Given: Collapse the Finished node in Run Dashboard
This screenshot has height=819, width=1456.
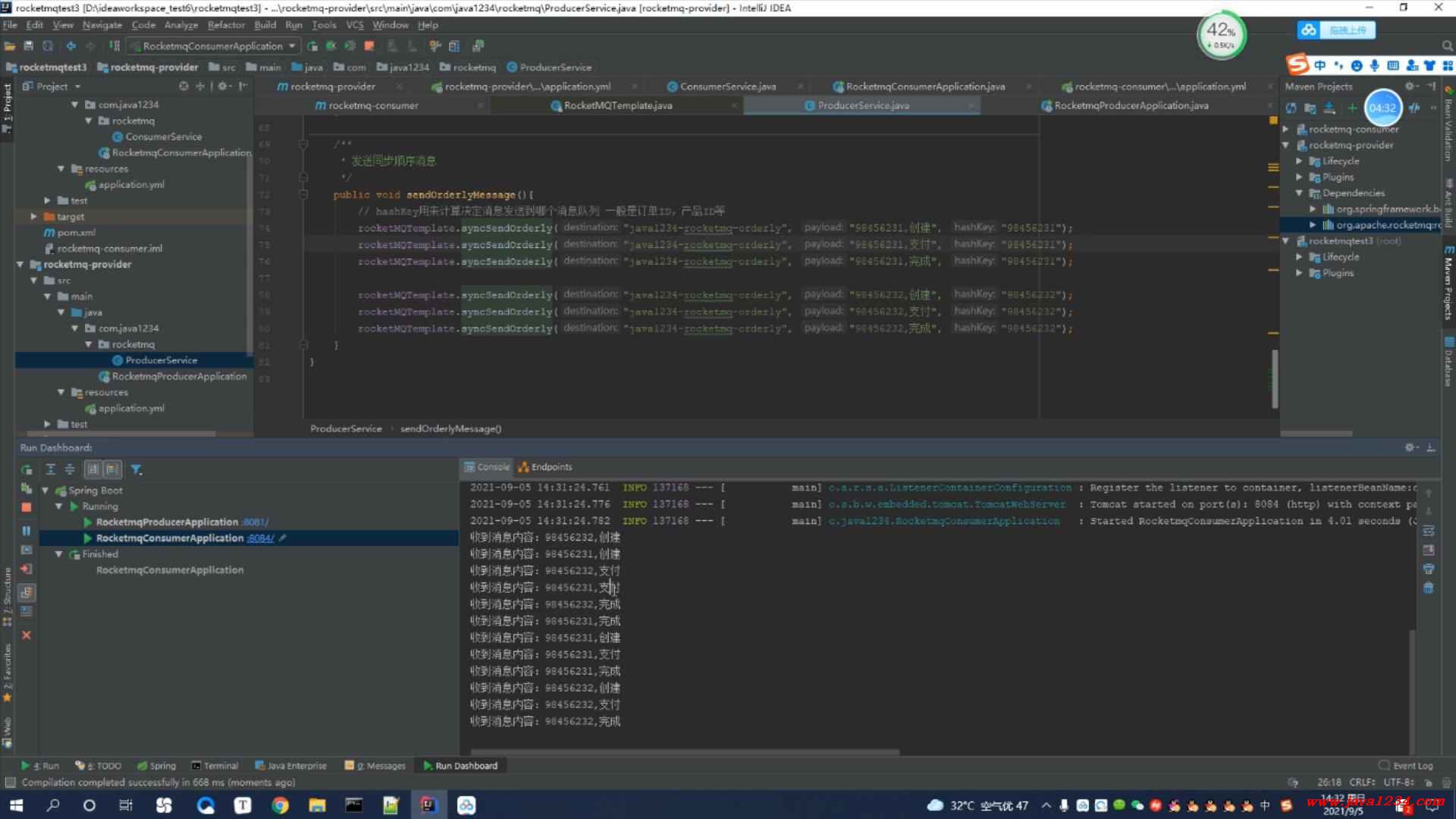Looking at the screenshot, I should (58, 554).
